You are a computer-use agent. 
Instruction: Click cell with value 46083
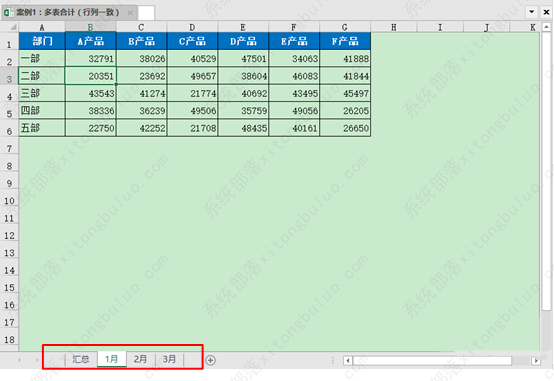[294, 76]
